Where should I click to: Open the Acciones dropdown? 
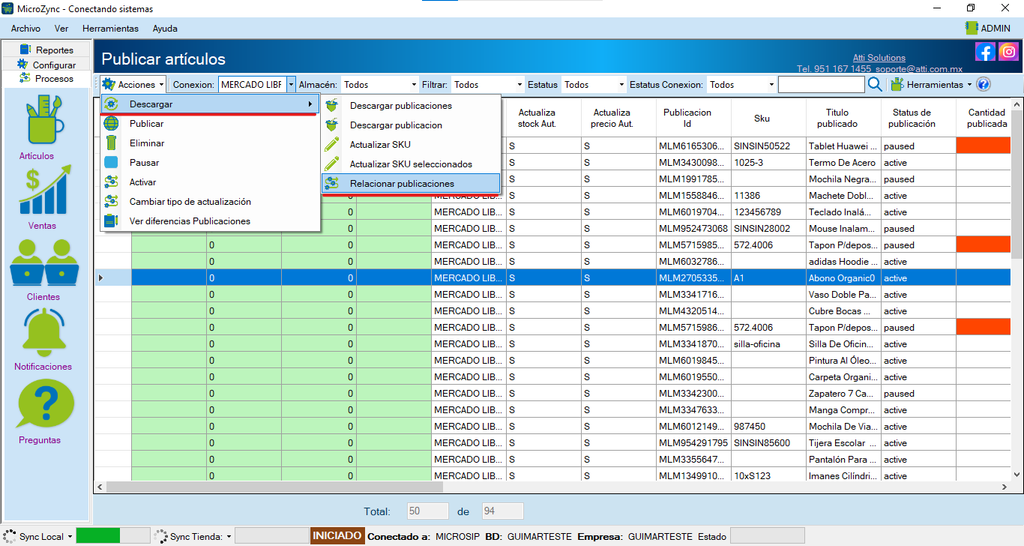tap(133, 84)
